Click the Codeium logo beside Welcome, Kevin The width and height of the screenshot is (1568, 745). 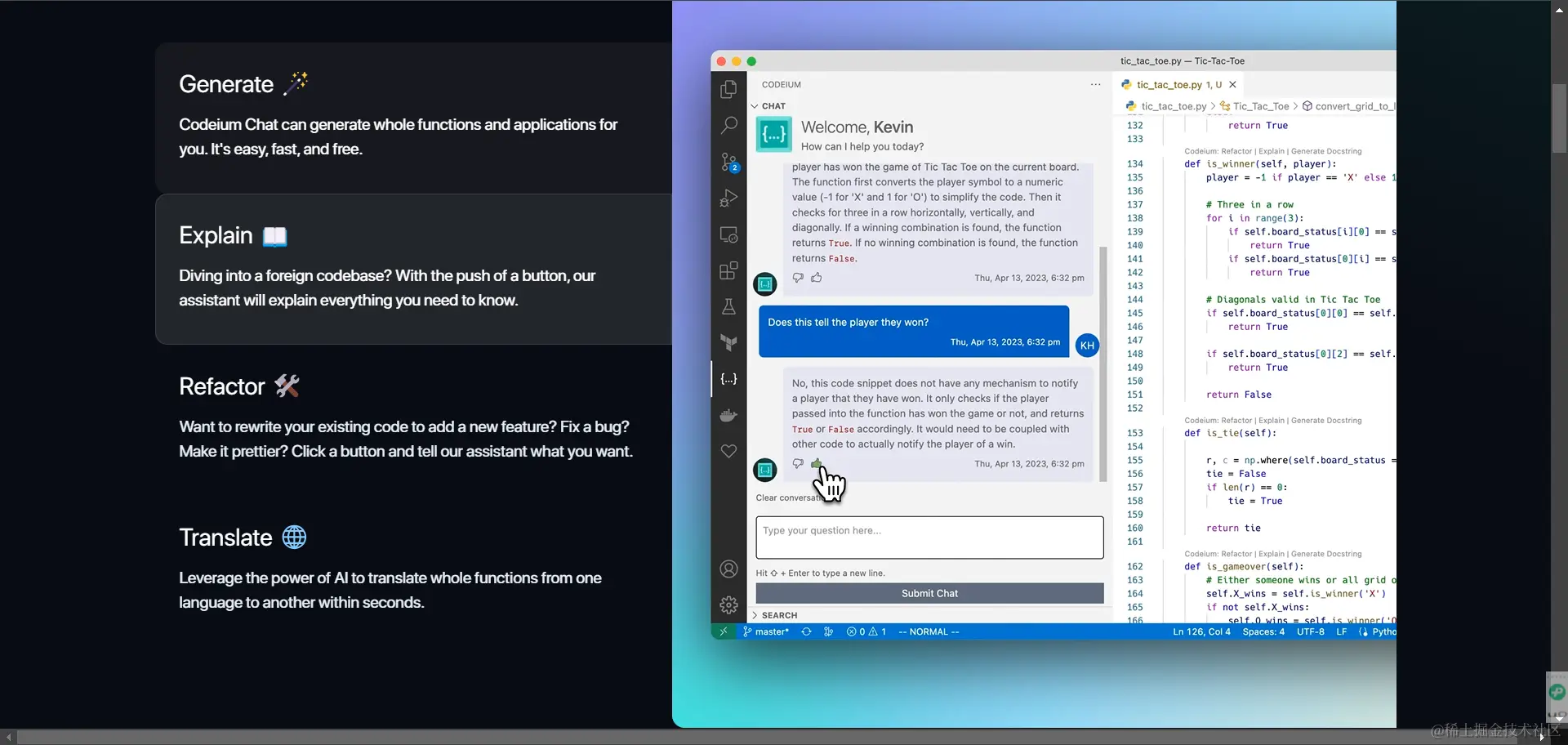pos(773,135)
